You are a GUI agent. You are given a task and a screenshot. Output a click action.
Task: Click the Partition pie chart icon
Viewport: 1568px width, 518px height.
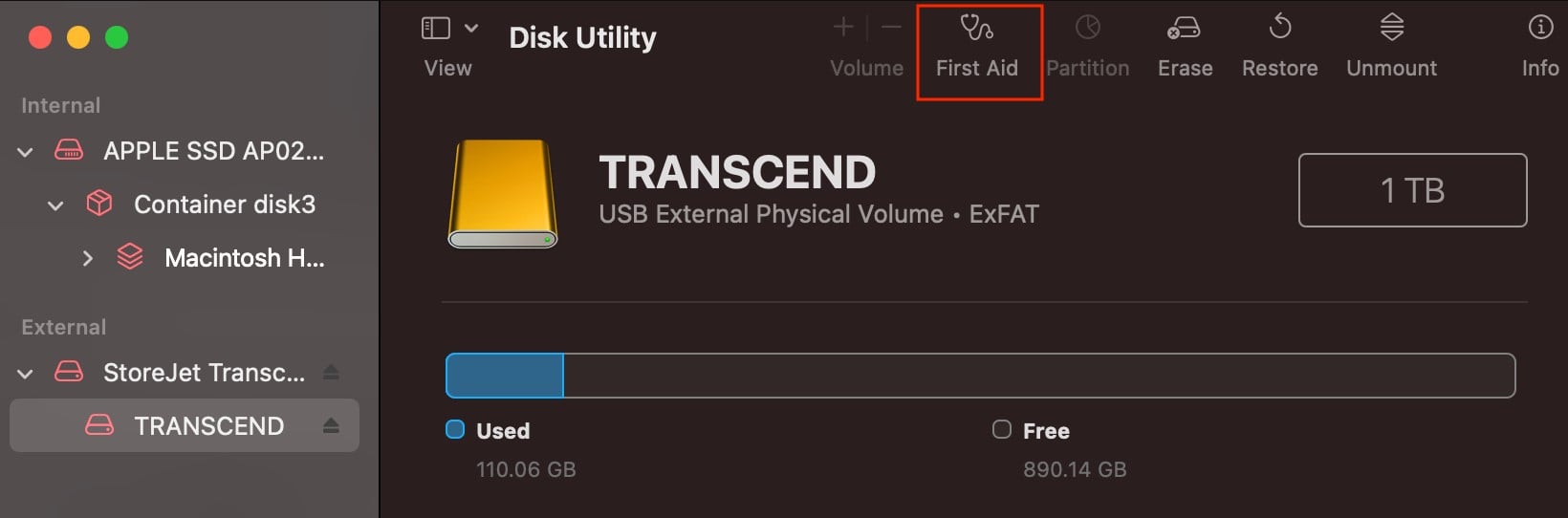(x=1087, y=29)
